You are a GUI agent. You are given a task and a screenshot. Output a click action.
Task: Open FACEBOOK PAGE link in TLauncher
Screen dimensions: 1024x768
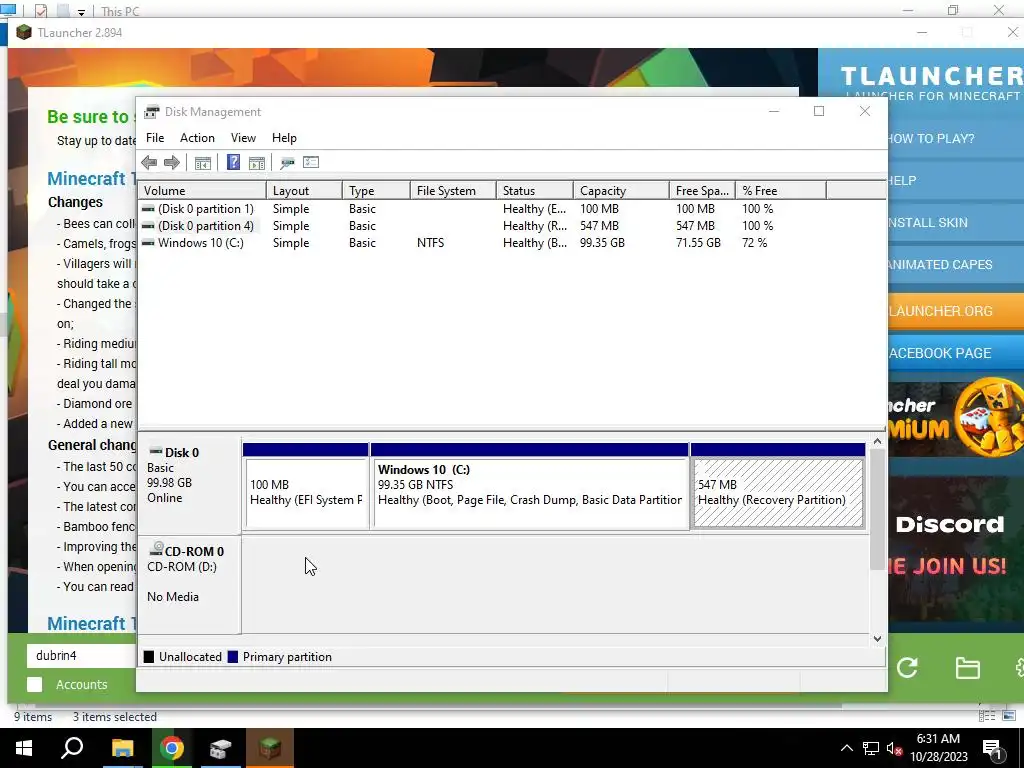[x=955, y=353]
